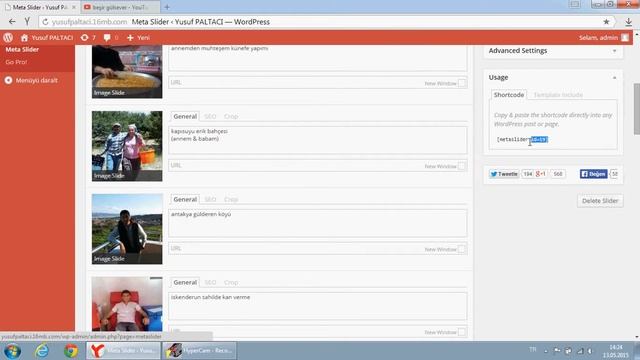640x360 pixels.
Task: Collapse the Advanced Settings panel arrow
Action: coord(614,51)
